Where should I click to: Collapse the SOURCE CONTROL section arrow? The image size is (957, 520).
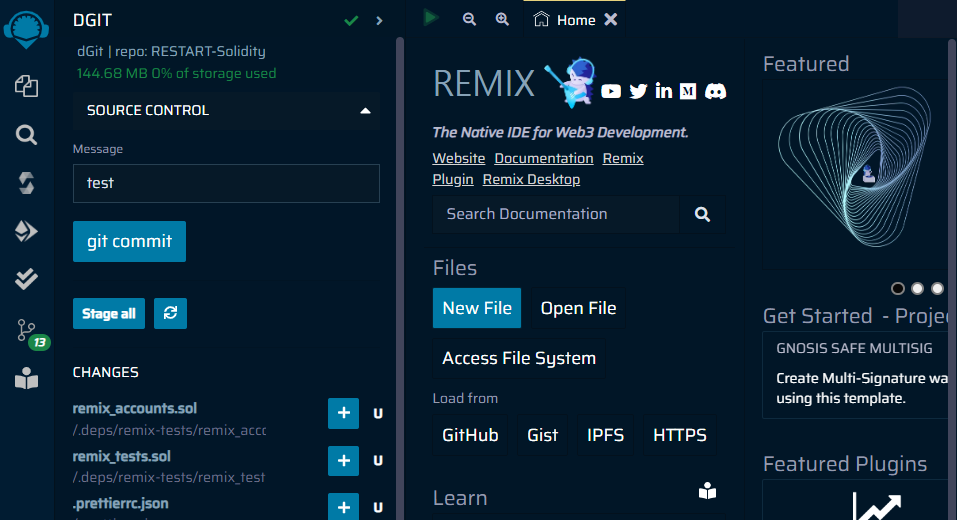point(365,110)
